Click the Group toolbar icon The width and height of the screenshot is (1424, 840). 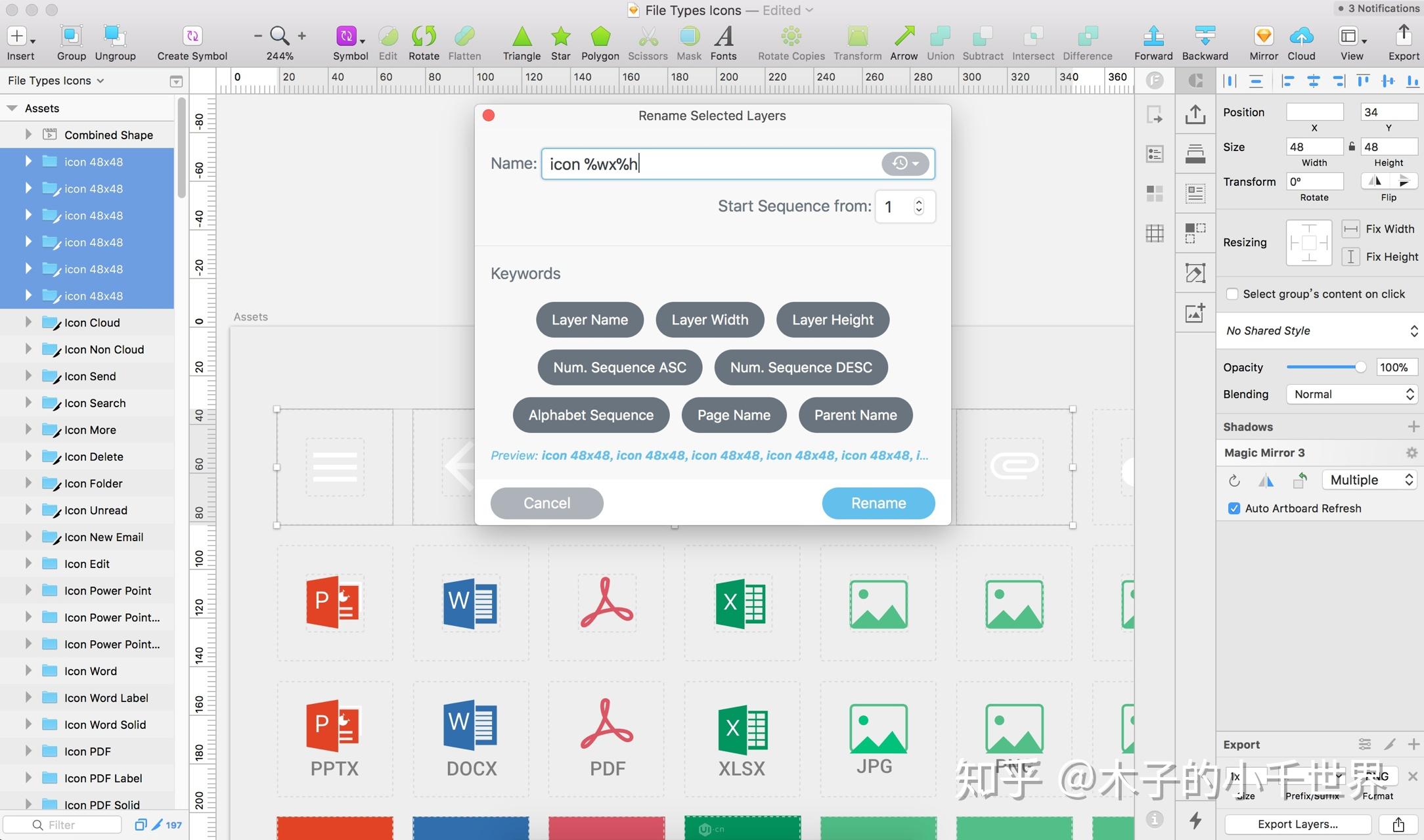pyautogui.click(x=71, y=36)
